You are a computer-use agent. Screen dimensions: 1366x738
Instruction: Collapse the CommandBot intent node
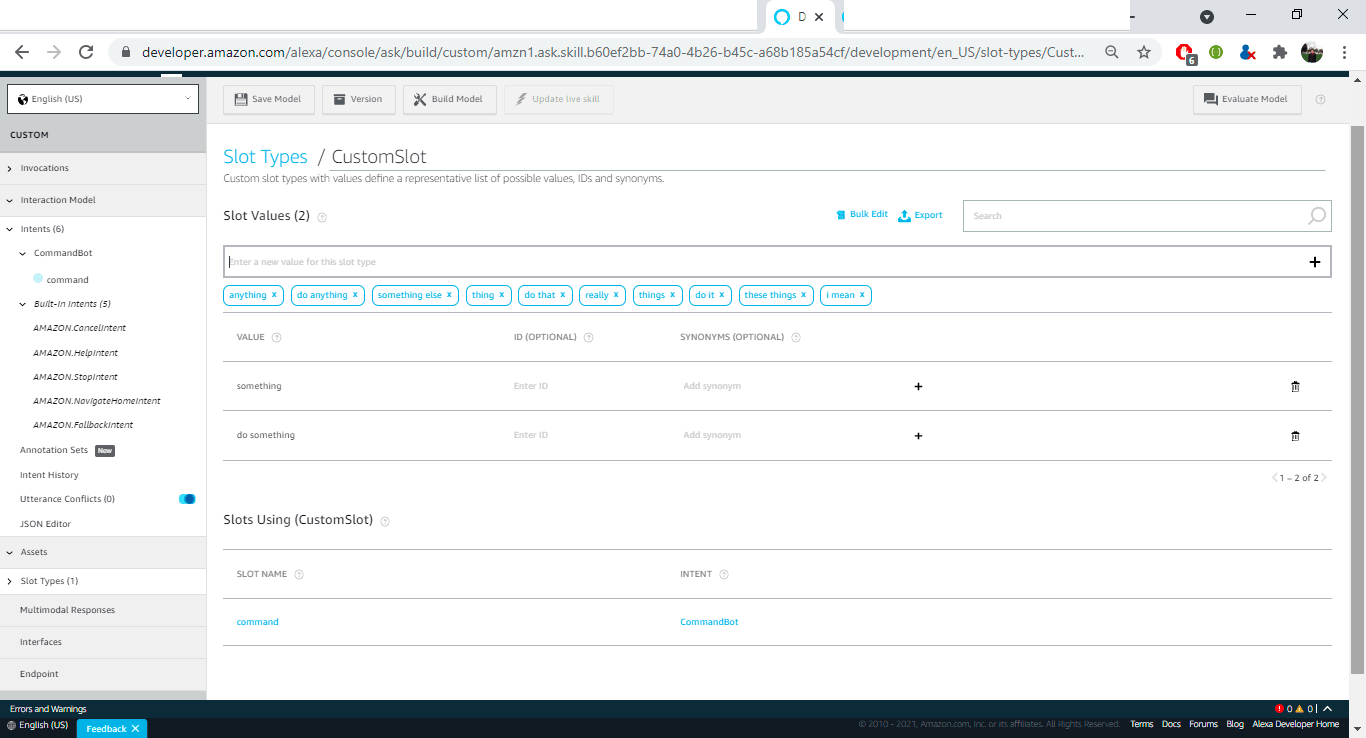coord(23,254)
